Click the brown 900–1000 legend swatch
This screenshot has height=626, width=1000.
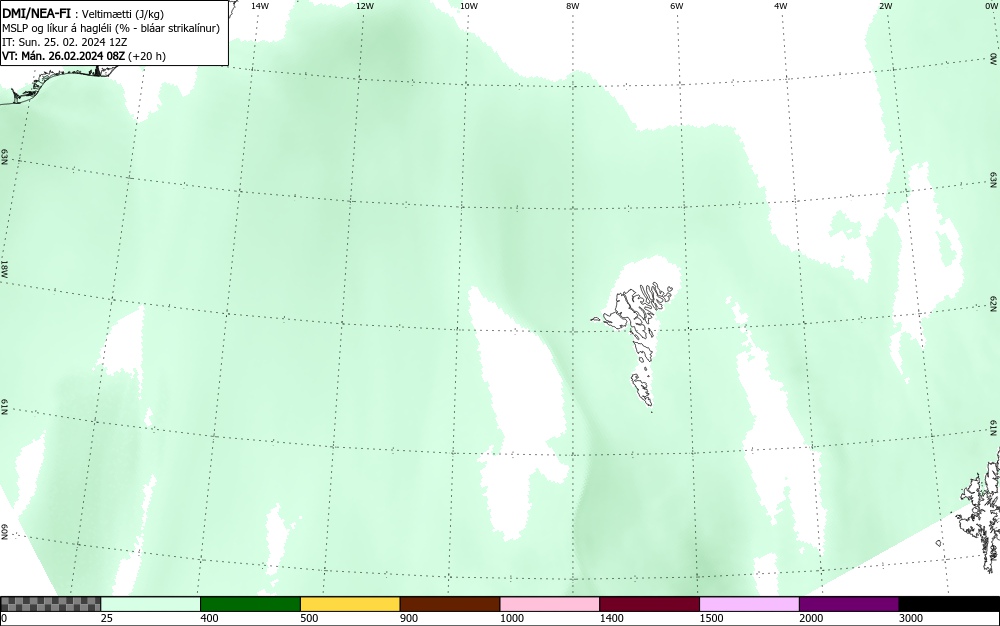(x=450, y=604)
